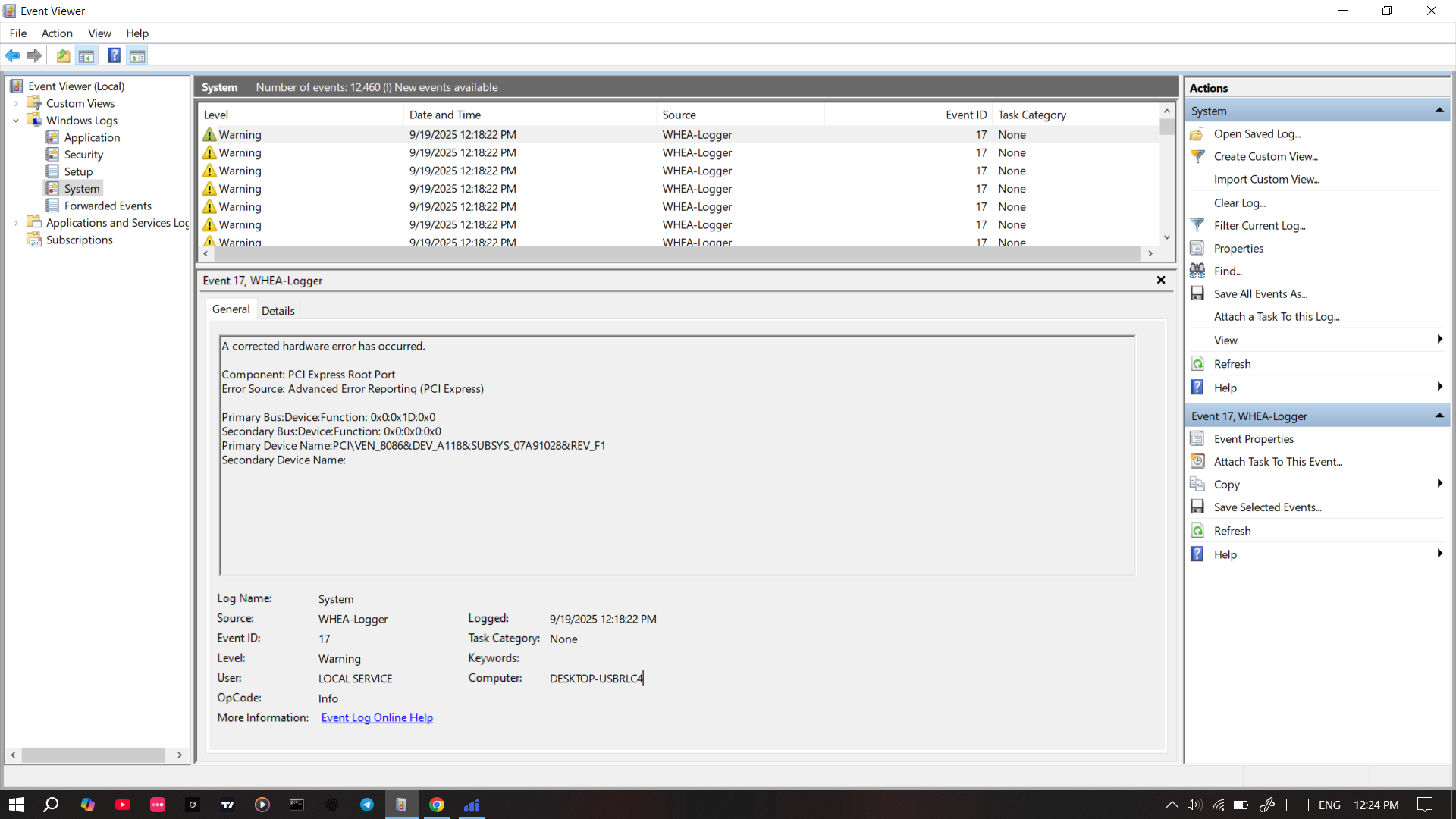Click the Back arrow toolbar icon
This screenshot has width=1456, height=819.
(12, 55)
